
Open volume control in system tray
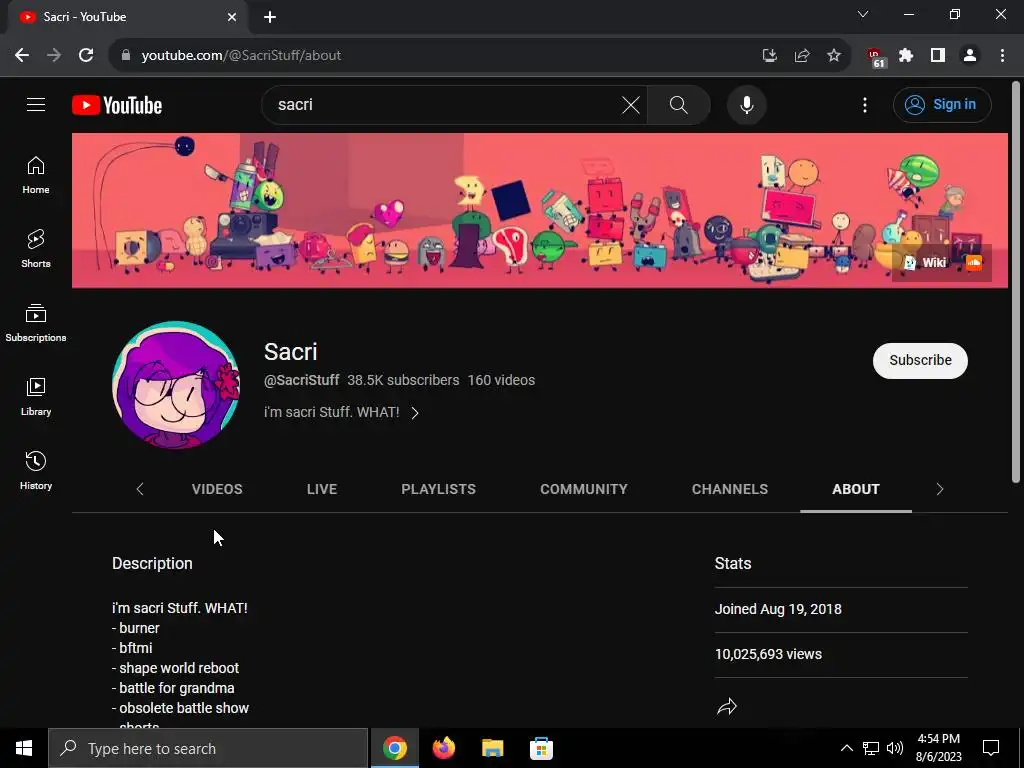895,748
